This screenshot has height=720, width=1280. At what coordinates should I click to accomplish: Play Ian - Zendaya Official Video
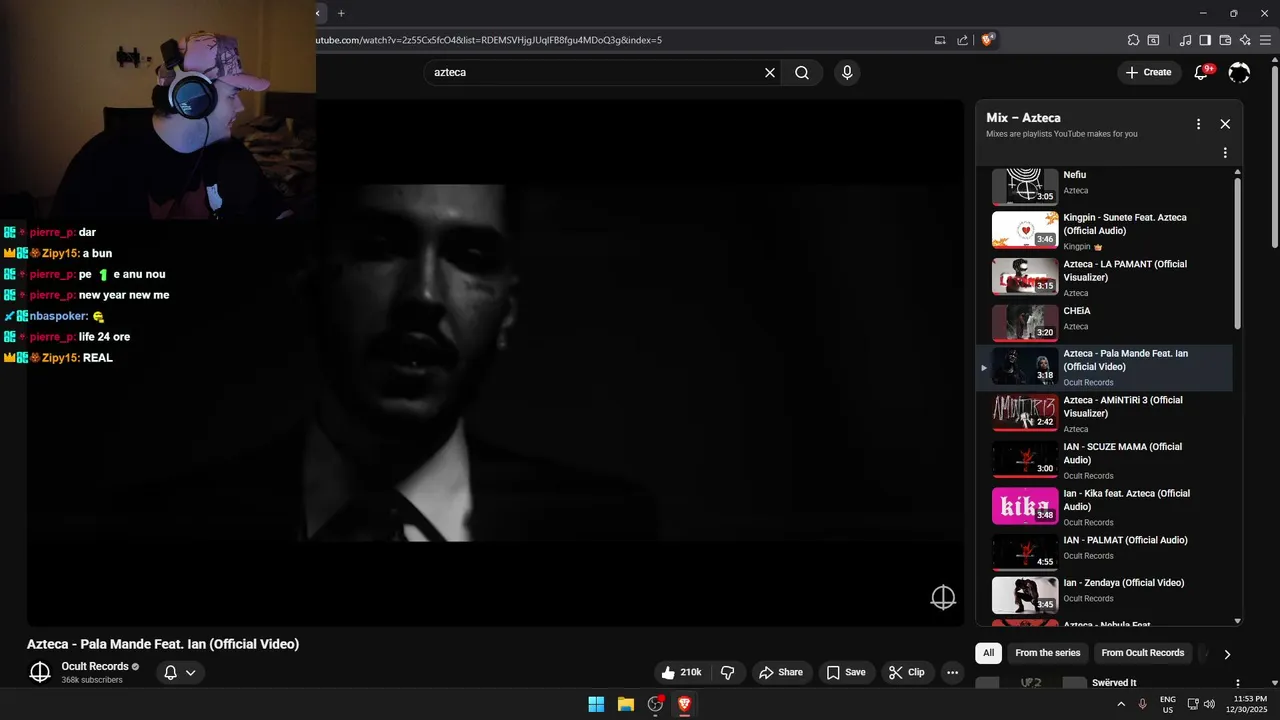coord(1104,595)
